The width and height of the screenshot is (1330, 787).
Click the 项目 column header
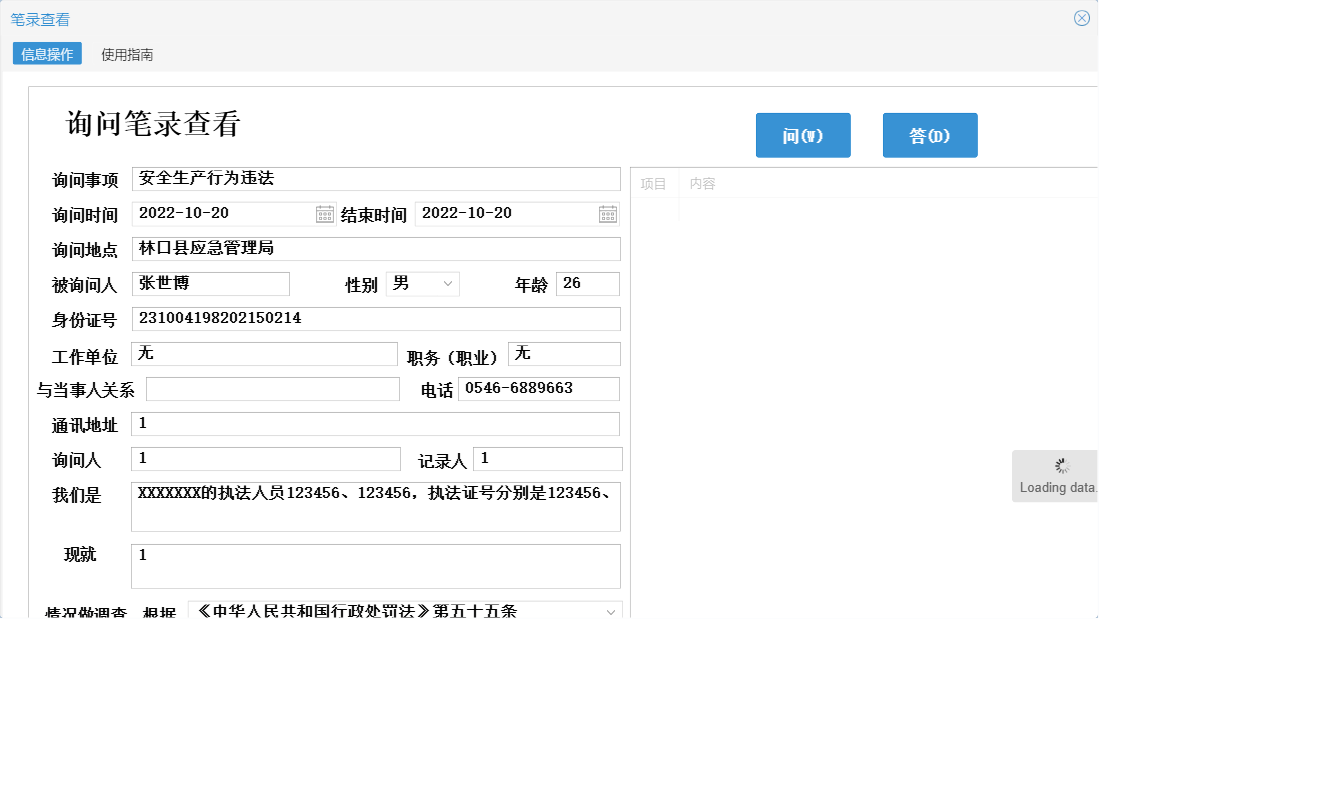(x=655, y=182)
